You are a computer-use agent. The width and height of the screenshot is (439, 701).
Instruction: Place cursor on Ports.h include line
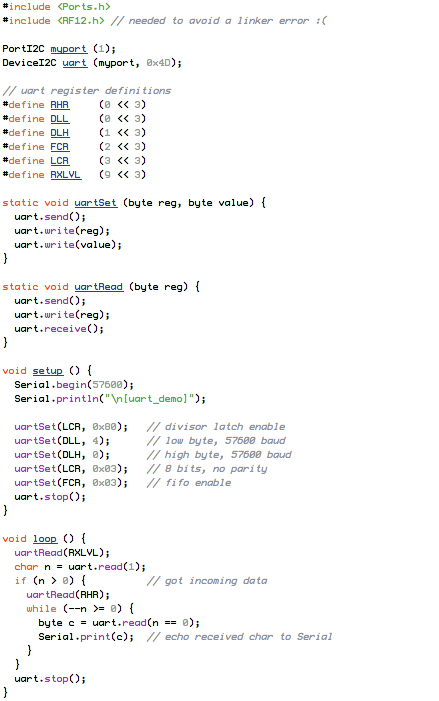coord(56,7)
